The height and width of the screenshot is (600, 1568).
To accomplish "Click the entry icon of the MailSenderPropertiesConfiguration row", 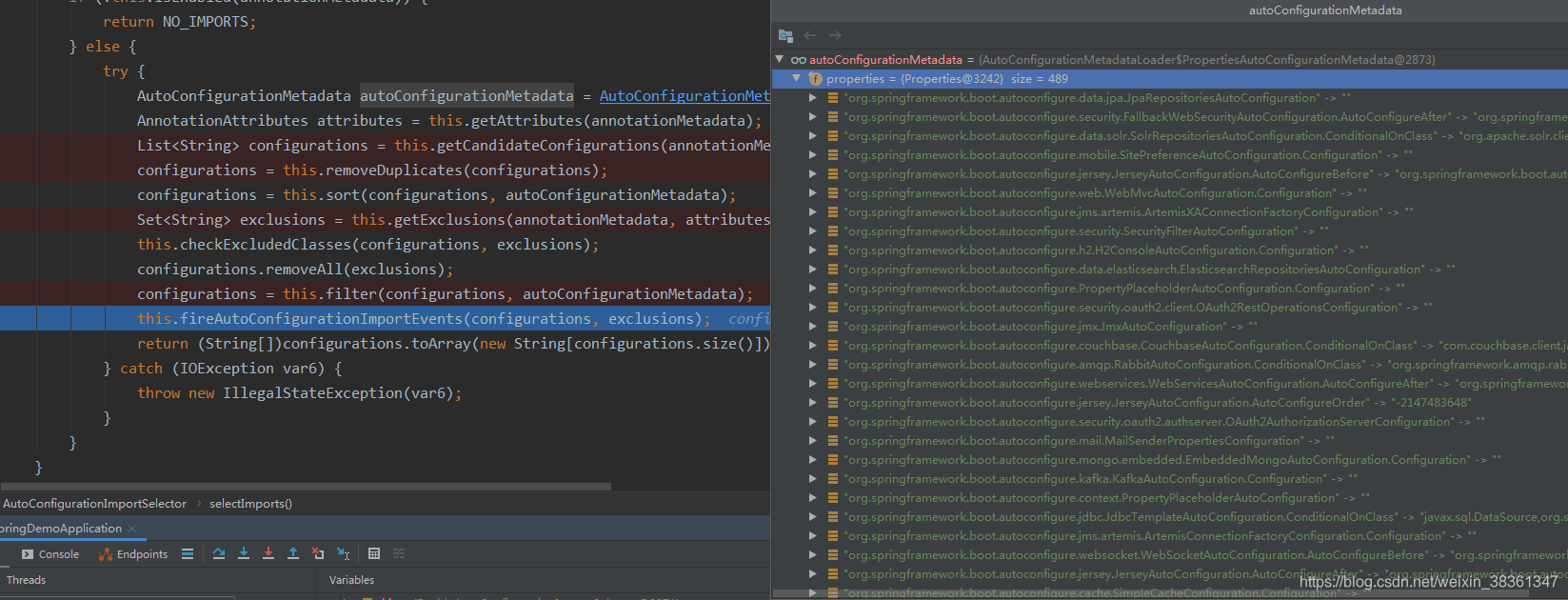I will (833, 441).
